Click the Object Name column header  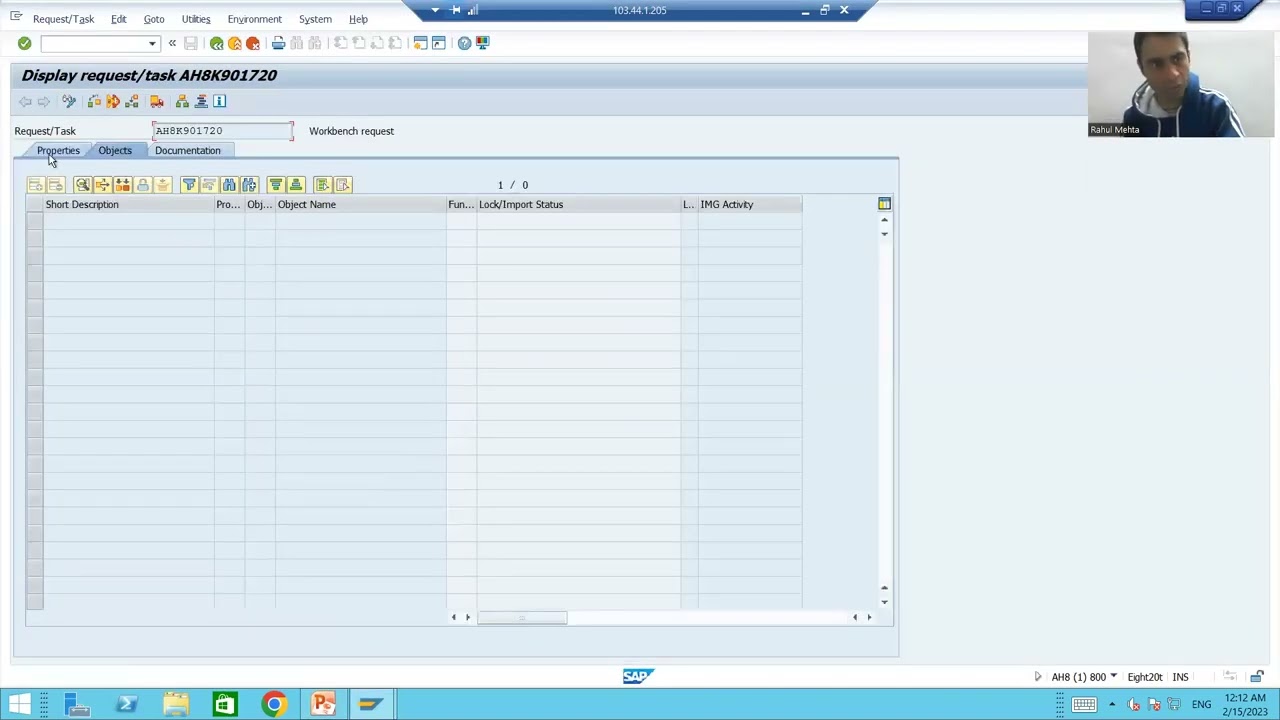click(x=360, y=204)
